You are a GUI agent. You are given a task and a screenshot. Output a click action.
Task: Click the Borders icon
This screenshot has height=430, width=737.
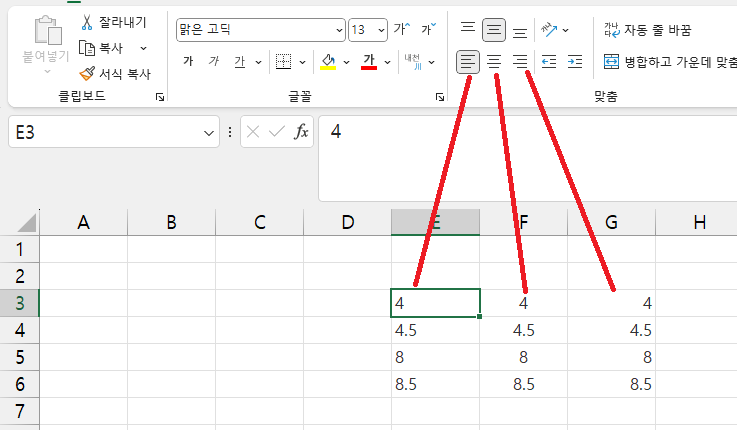[x=283, y=62]
